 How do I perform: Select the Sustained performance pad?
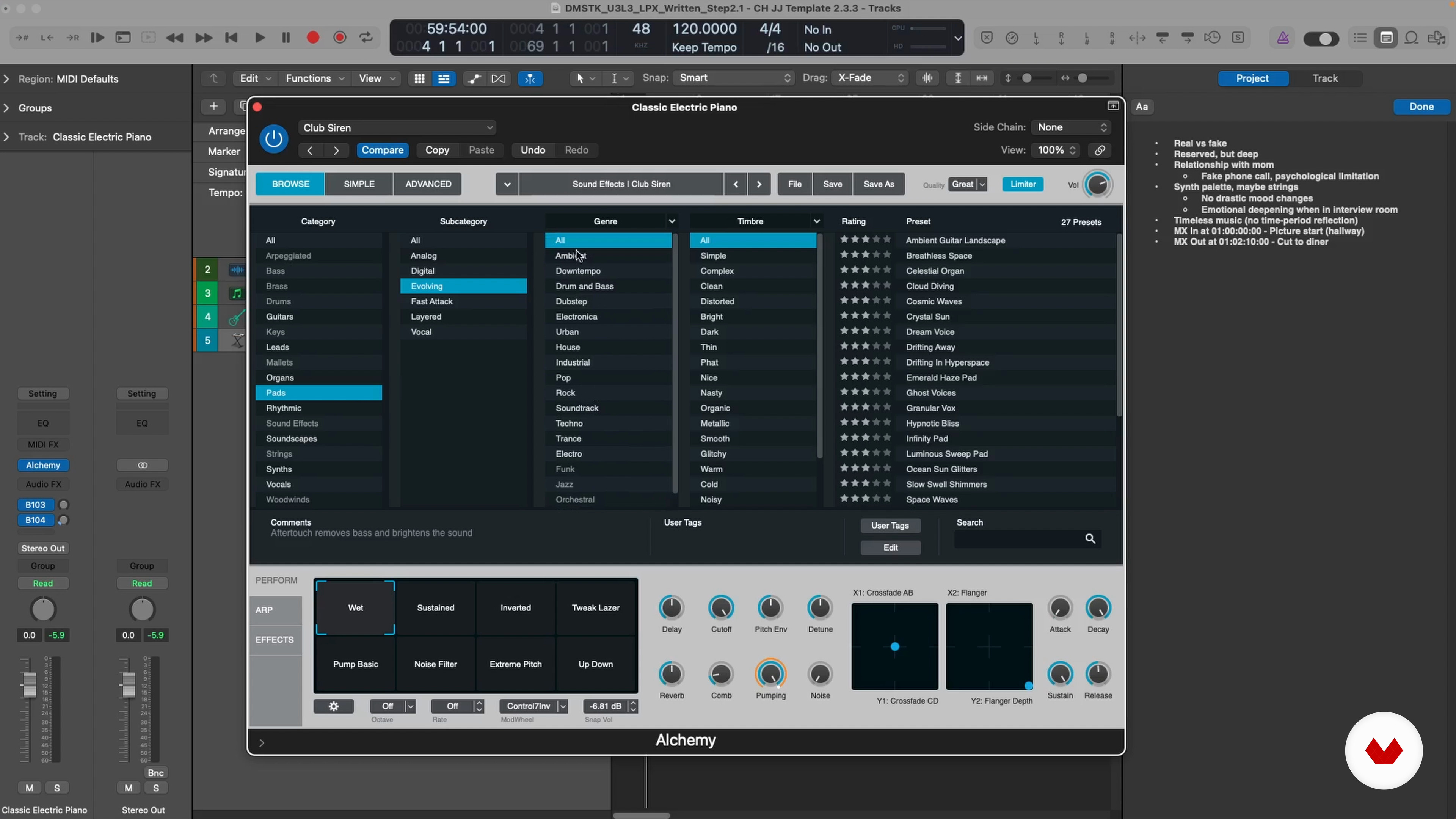pyautogui.click(x=435, y=607)
